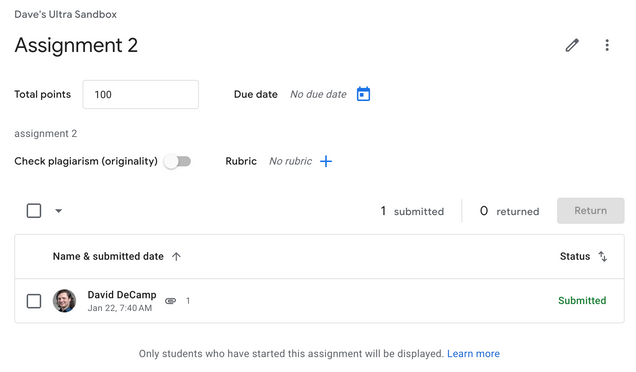Open the three-dot more options menu

click(607, 45)
